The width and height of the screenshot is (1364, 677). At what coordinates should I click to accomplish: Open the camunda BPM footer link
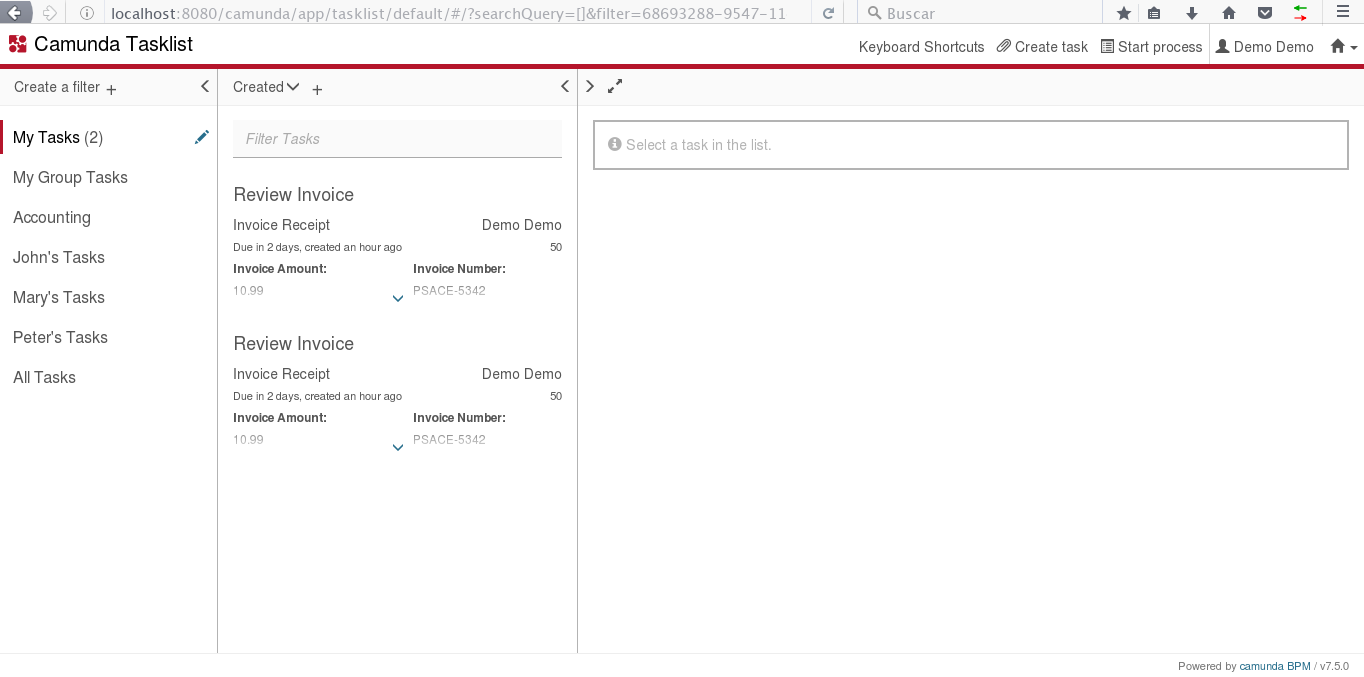pos(1275,666)
